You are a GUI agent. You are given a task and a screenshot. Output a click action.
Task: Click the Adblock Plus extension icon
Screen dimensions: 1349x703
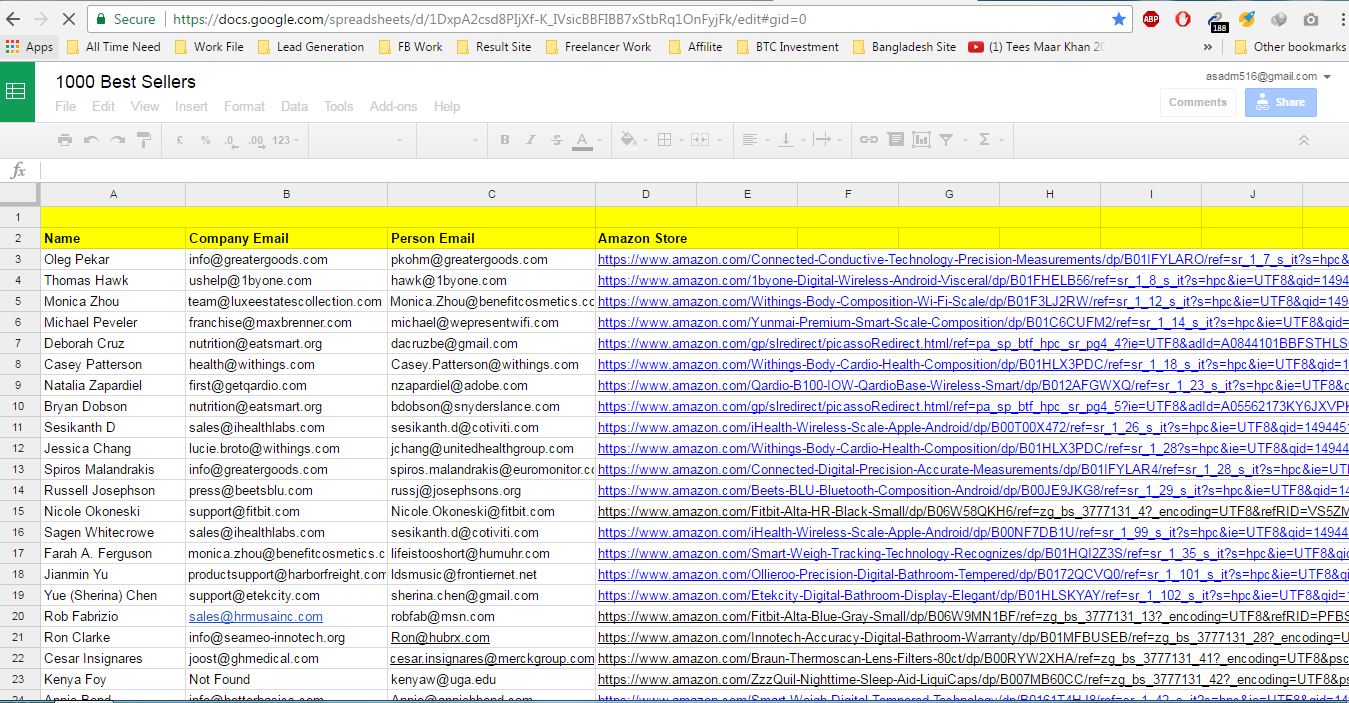(x=1151, y=19)
